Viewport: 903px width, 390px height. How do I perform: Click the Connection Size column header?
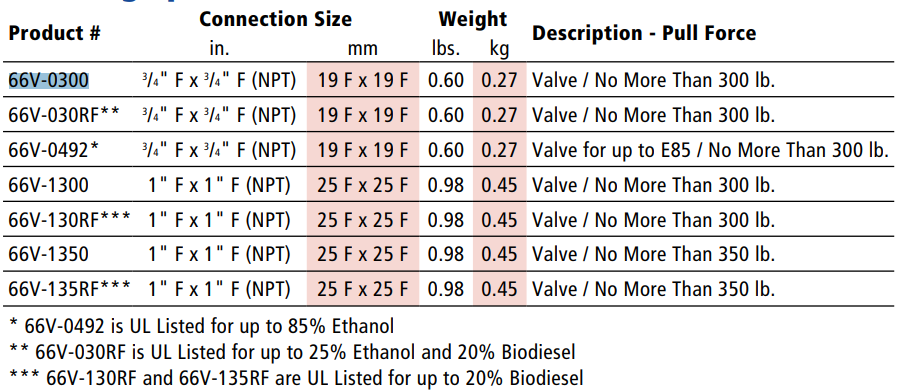click(275, 19)
